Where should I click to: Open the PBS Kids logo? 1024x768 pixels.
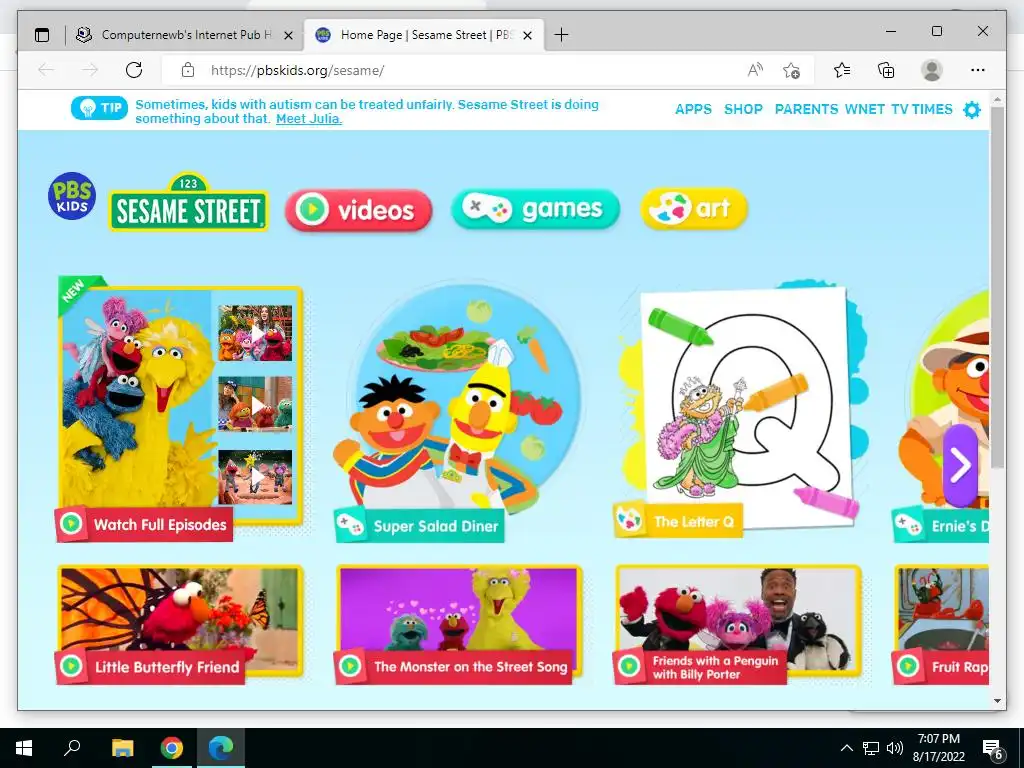tap(72, 196)
